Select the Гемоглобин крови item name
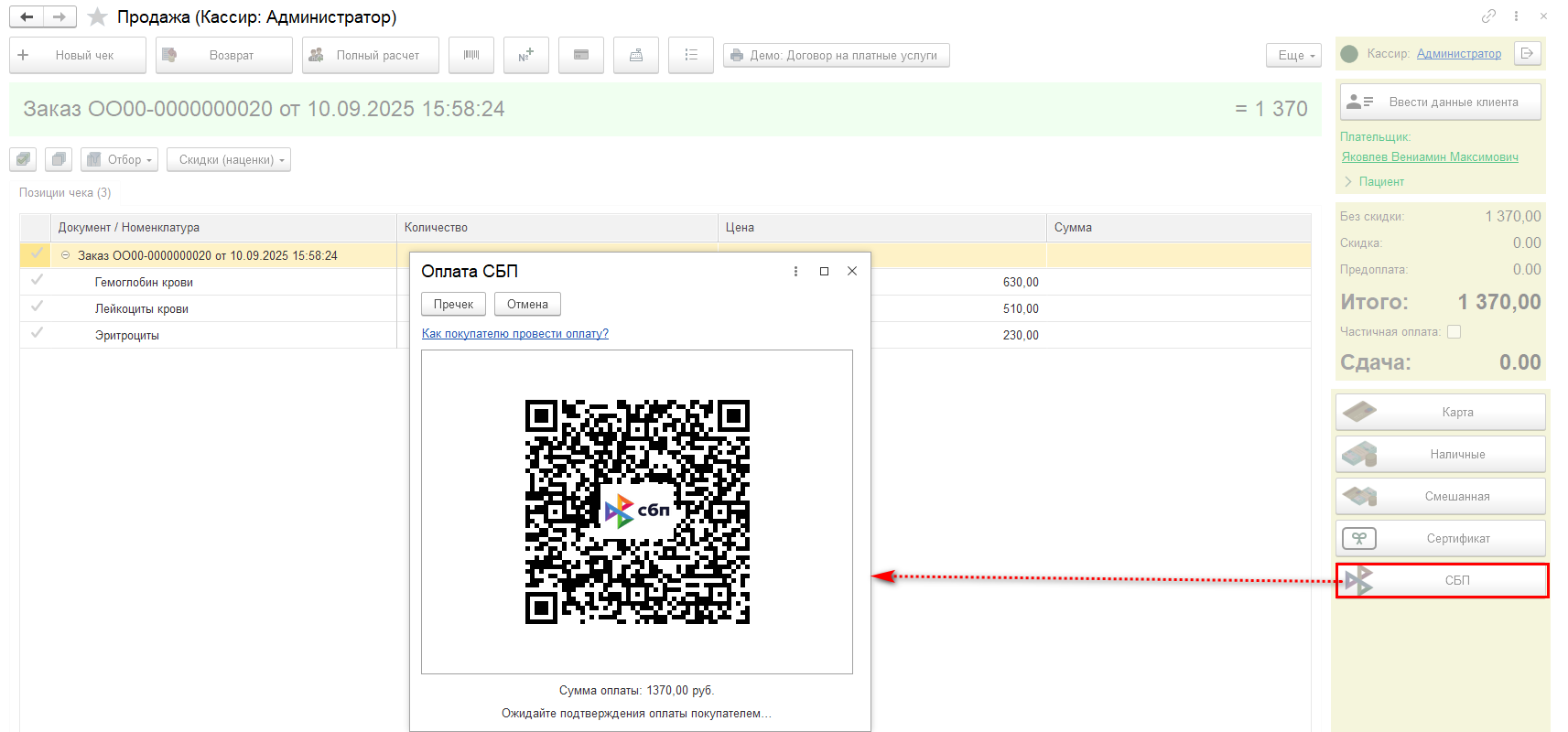 [x=144, y=282]
